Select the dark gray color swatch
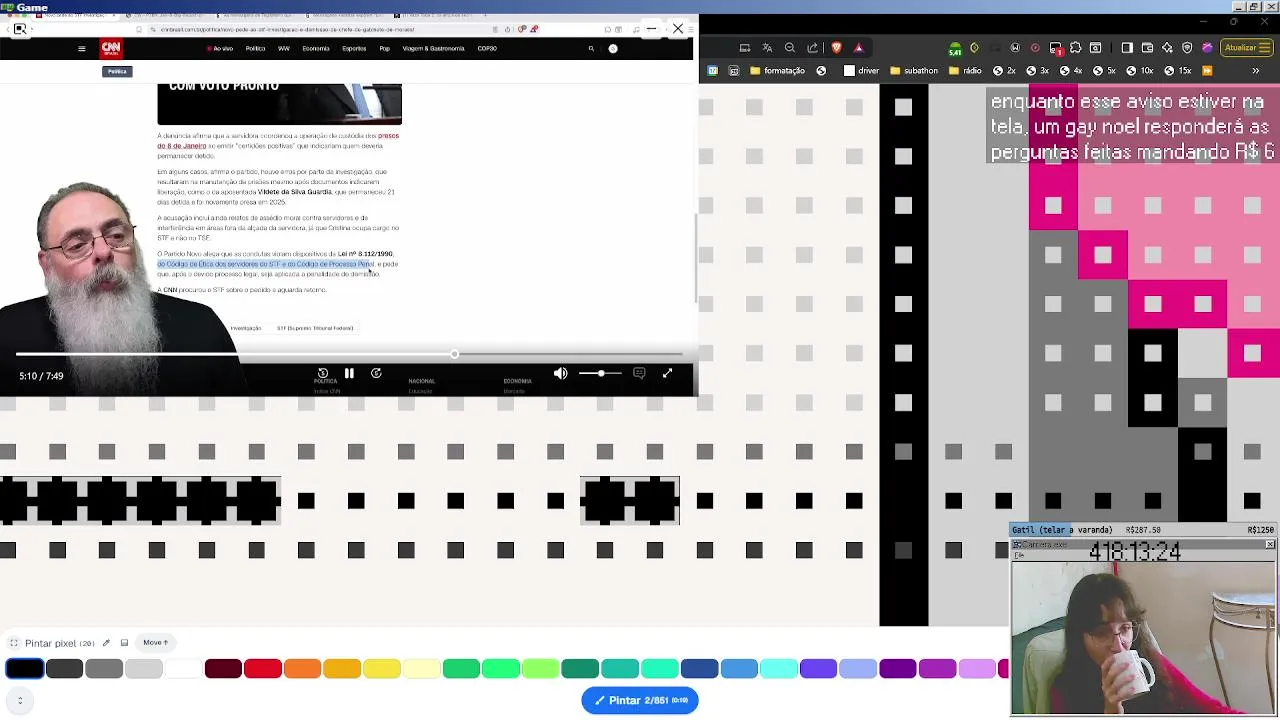Viewport: 1280px width, 720px height. 64,669
